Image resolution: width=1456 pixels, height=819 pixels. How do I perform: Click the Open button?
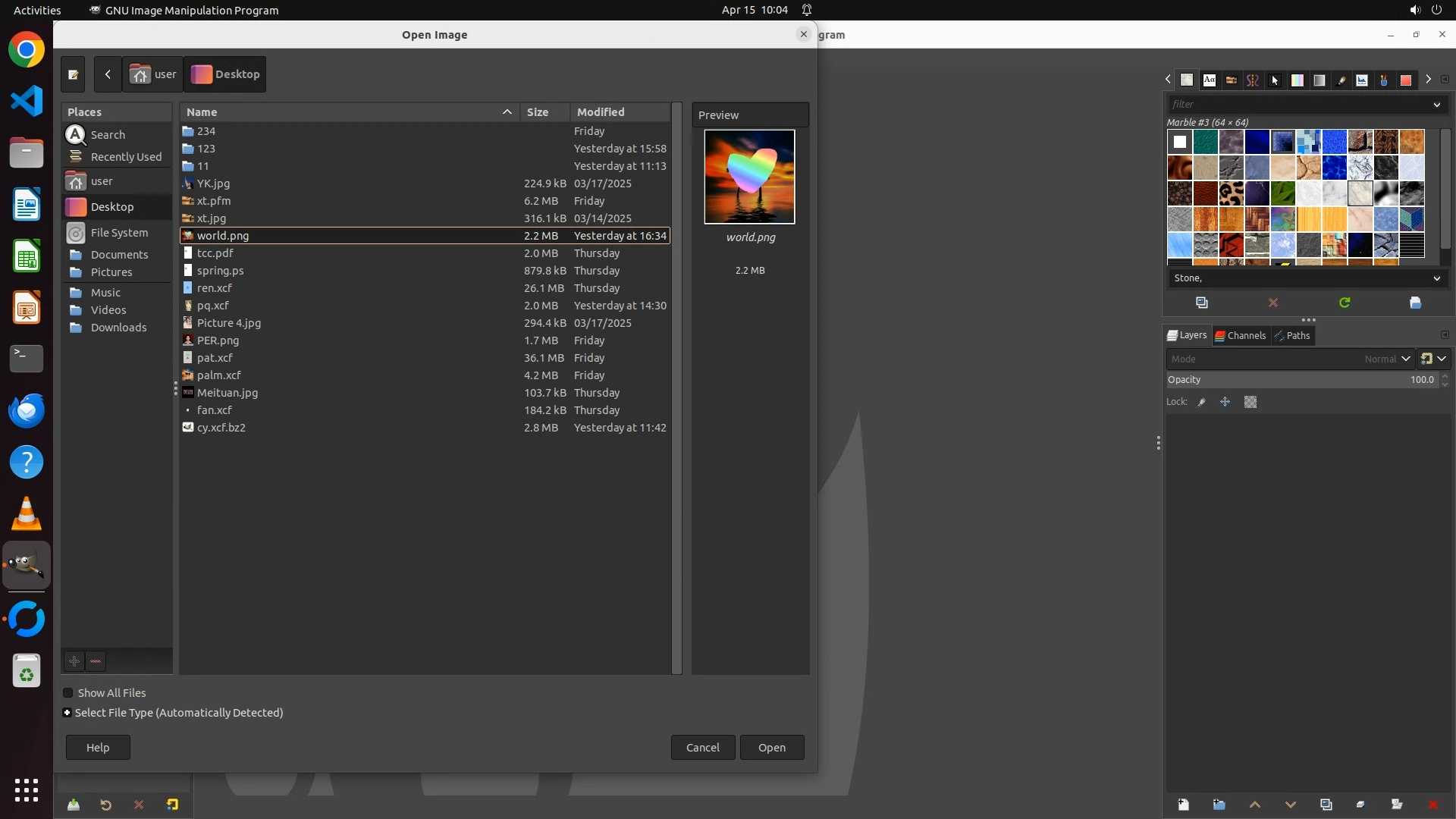pyautogui.click(x=772, y=748)
